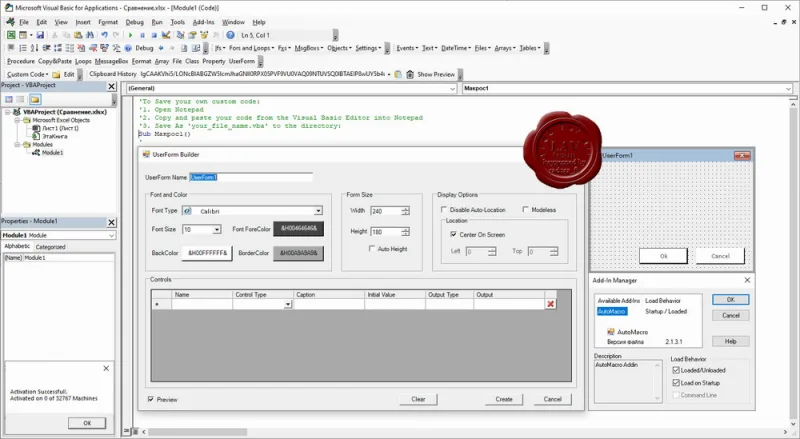This screenshot has width=800, height=439.
Task: Click red X delete row icon in Controls grid
Action: 551,304
